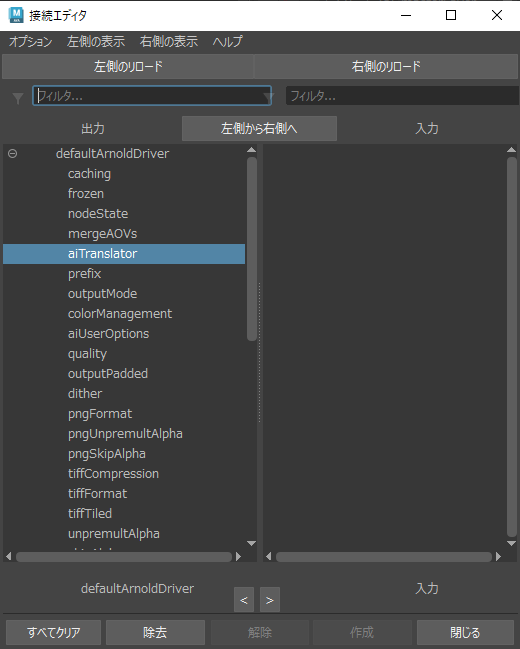Click the previous node '<' button

coord(244,600)
